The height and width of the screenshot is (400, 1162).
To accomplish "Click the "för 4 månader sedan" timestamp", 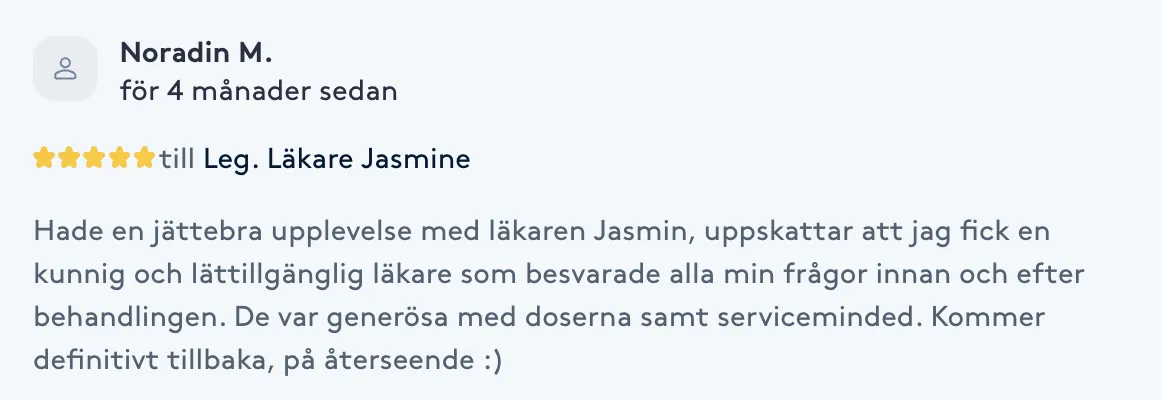I will (x=259, y=91).
